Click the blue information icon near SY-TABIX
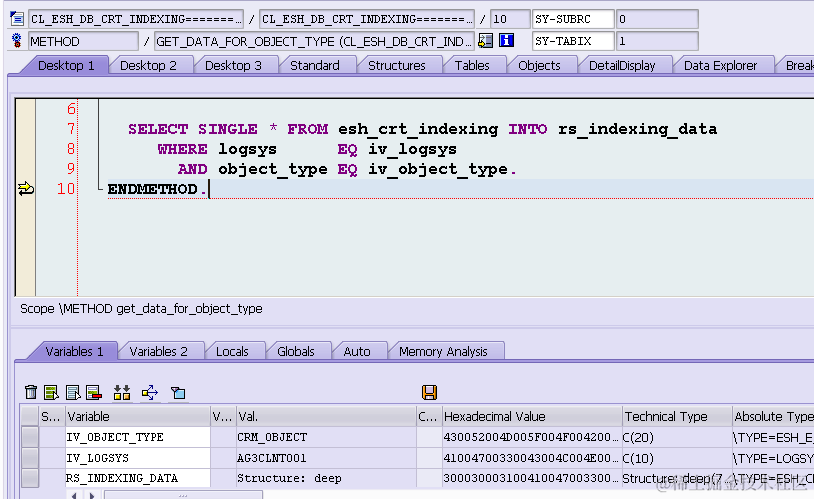Image resolution: width=814 pixels, height=499 pixels. (x=506, y=41)
